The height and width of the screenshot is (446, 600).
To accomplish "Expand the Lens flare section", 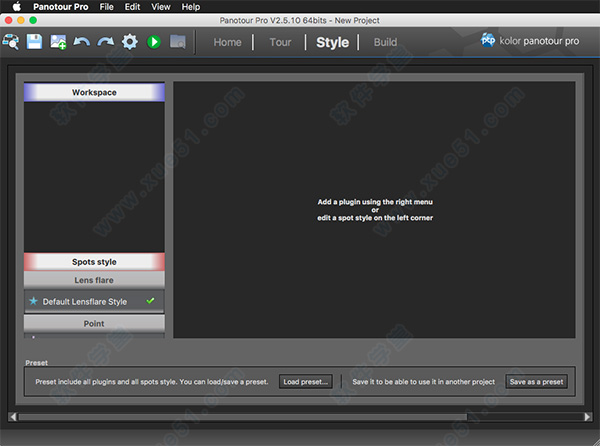I will (94, 280).
